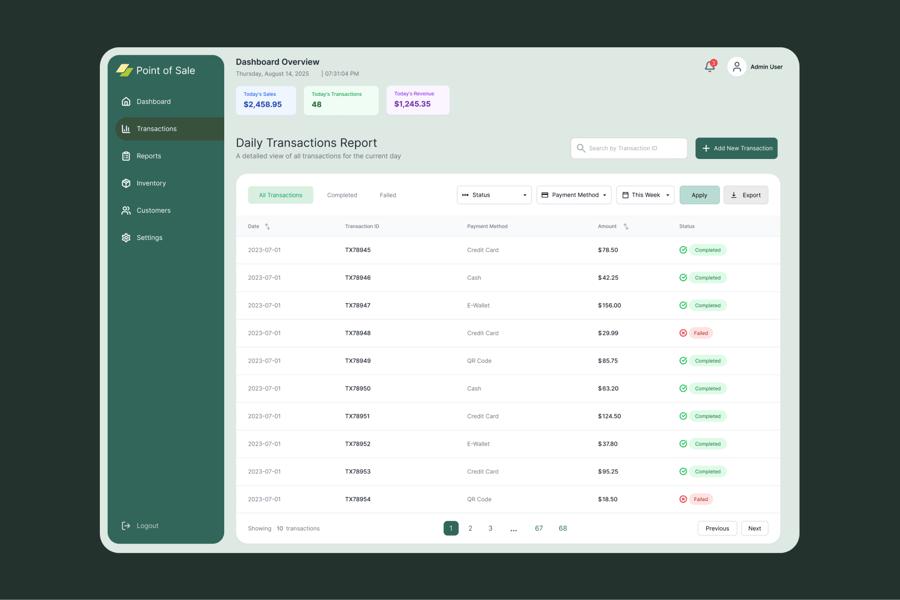Go to page 2 of transactions
The width and height of the screenshot is (900, 600).
click(x=470, y=528)
